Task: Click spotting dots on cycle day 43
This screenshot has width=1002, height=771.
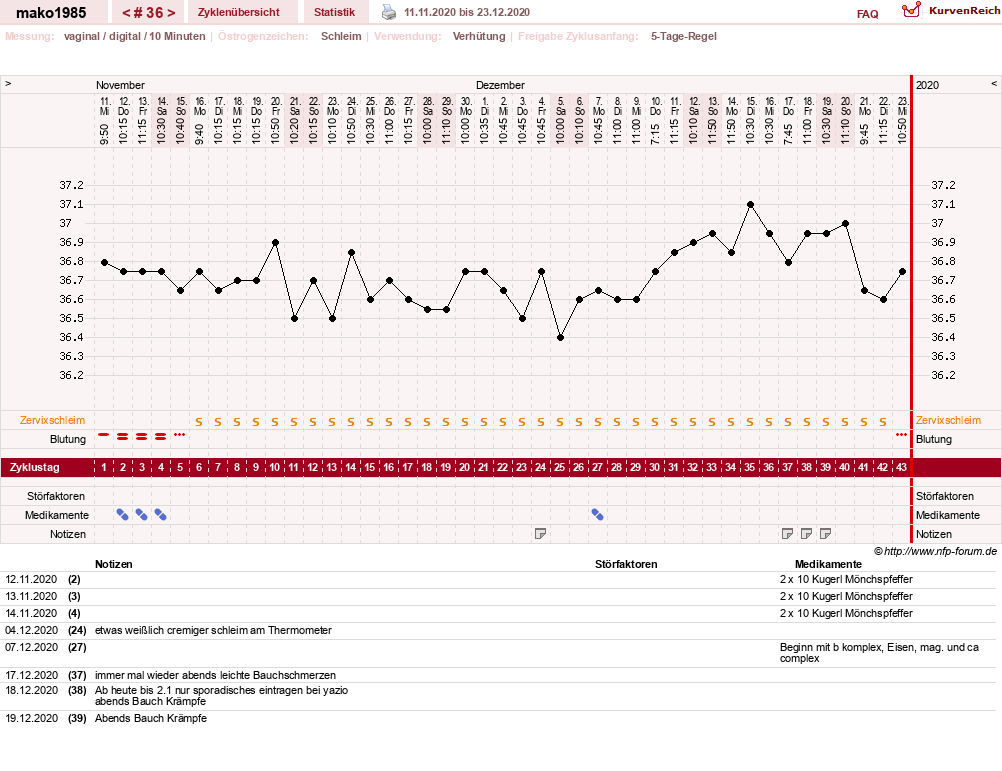Action: coord(901,435)
